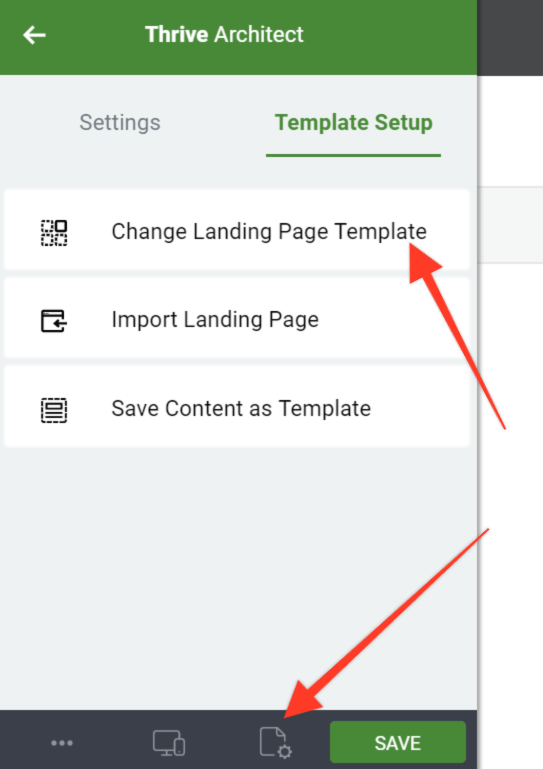Select the Save Content as Template text
Screen dimensions: 543x769
241,409
